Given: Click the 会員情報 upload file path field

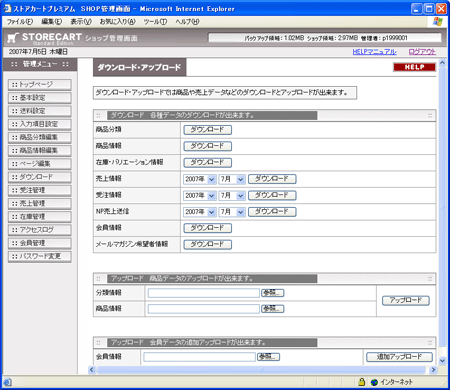Looking at the screenshot, I should click(199, 357).
